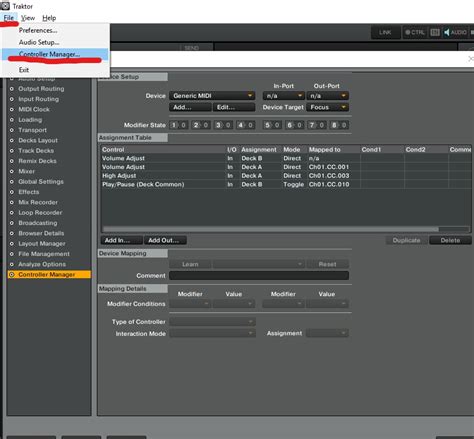Click the Traktor app icon in title bar
474x439 pixels.
5,6
